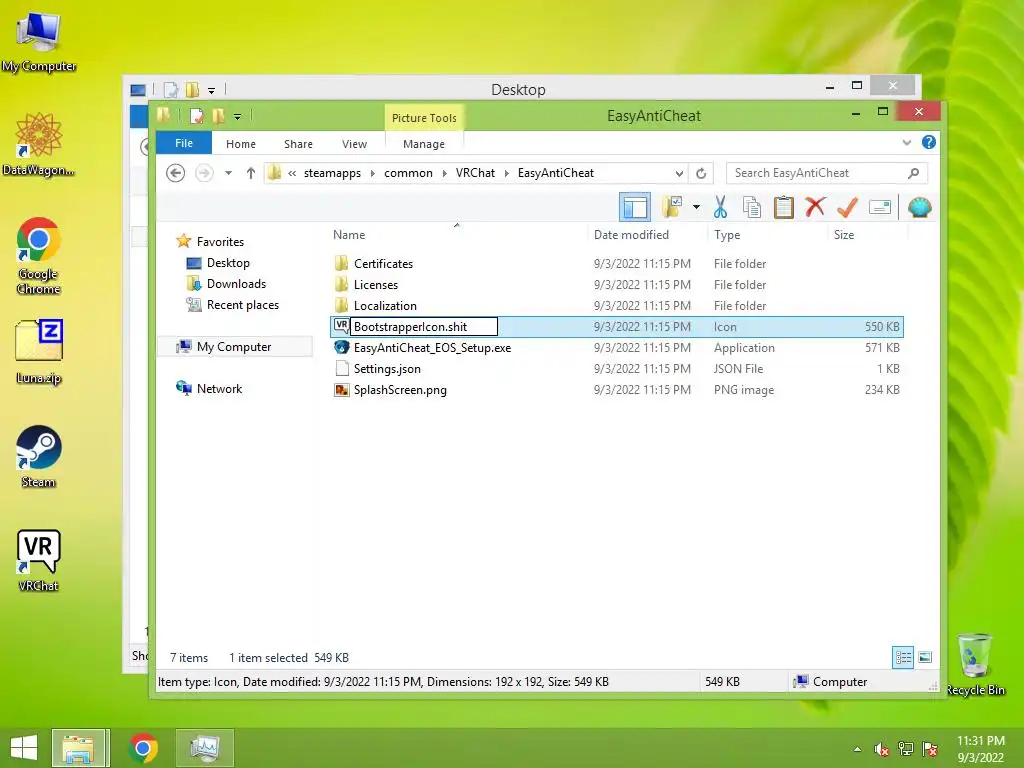Click the steamapps breadcrumb
The width and height of the screenshot is (1024, 768).
click(x=332, y=173)
